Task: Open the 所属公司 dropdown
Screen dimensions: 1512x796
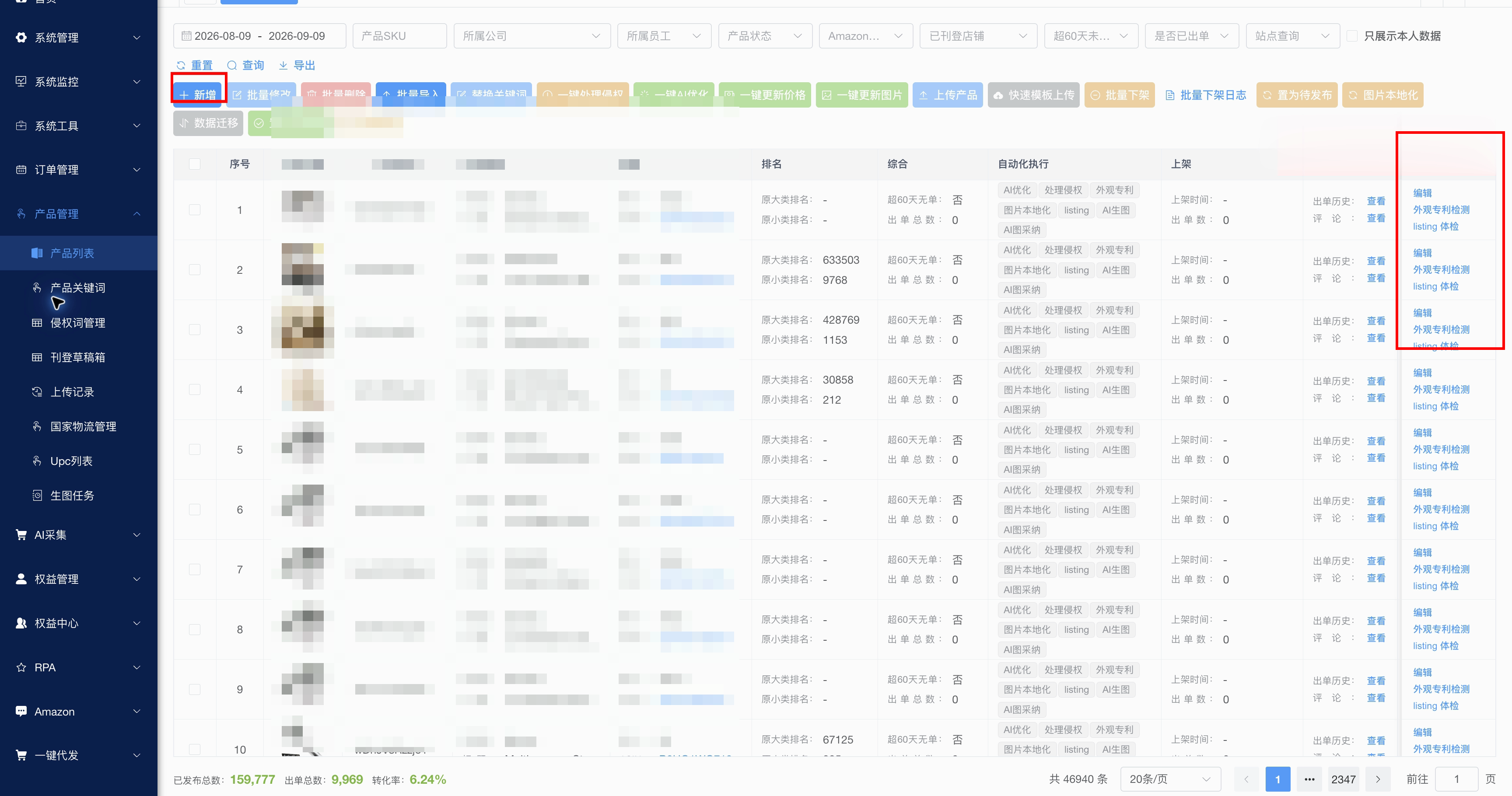Action: 532,36
